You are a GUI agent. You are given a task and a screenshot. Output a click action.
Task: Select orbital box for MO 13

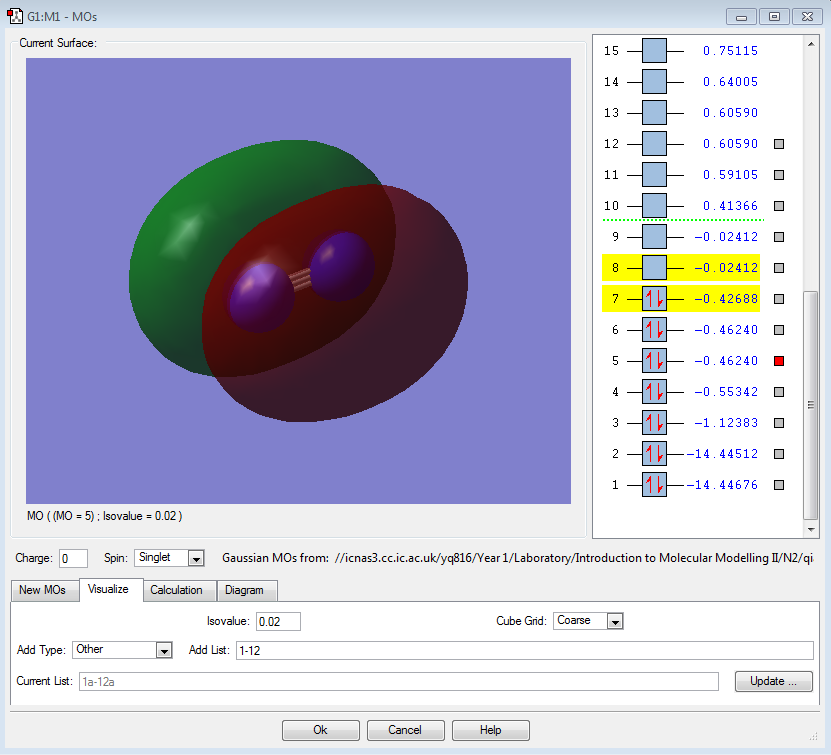coord(654,113)
